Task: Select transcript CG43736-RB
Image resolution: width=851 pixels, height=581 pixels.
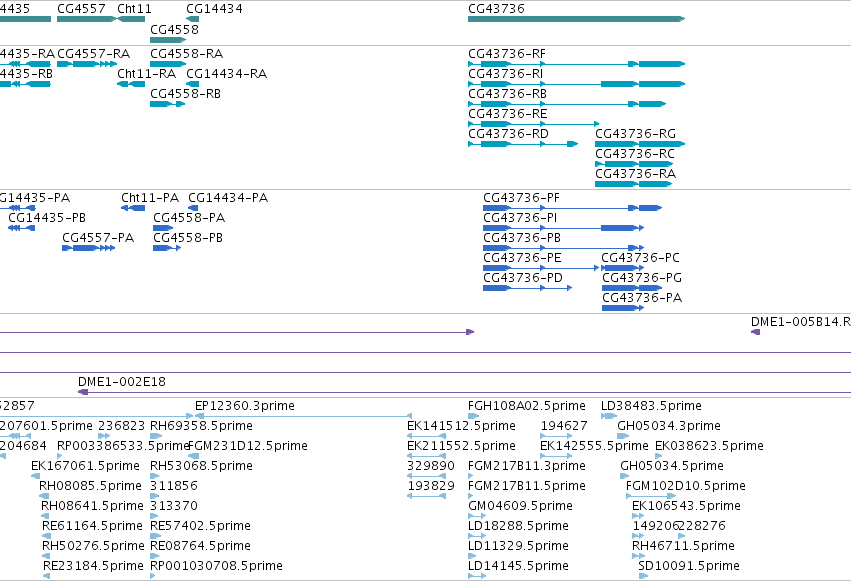Action: click(567, 104)
